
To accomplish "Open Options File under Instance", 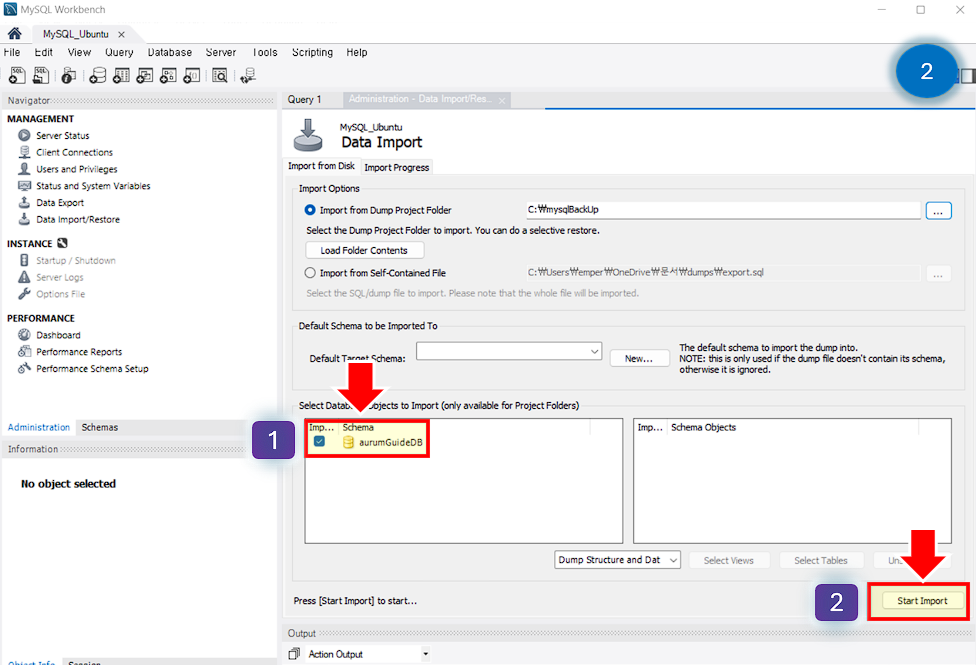I will point(60,294).
